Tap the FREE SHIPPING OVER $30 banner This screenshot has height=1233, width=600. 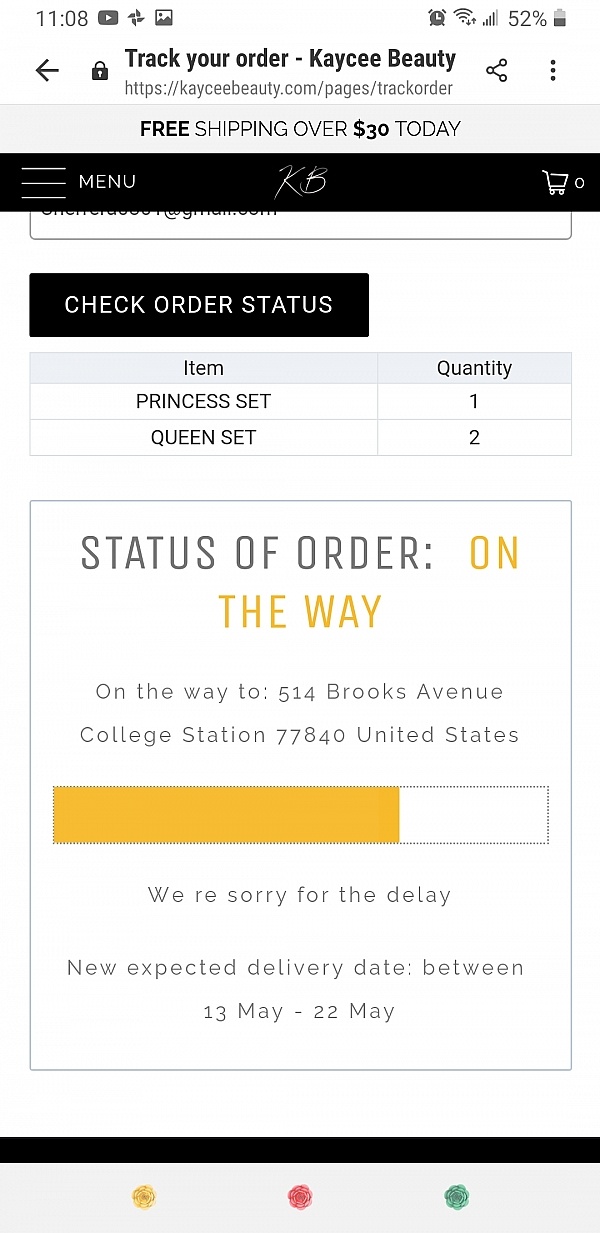click(300, 129)
